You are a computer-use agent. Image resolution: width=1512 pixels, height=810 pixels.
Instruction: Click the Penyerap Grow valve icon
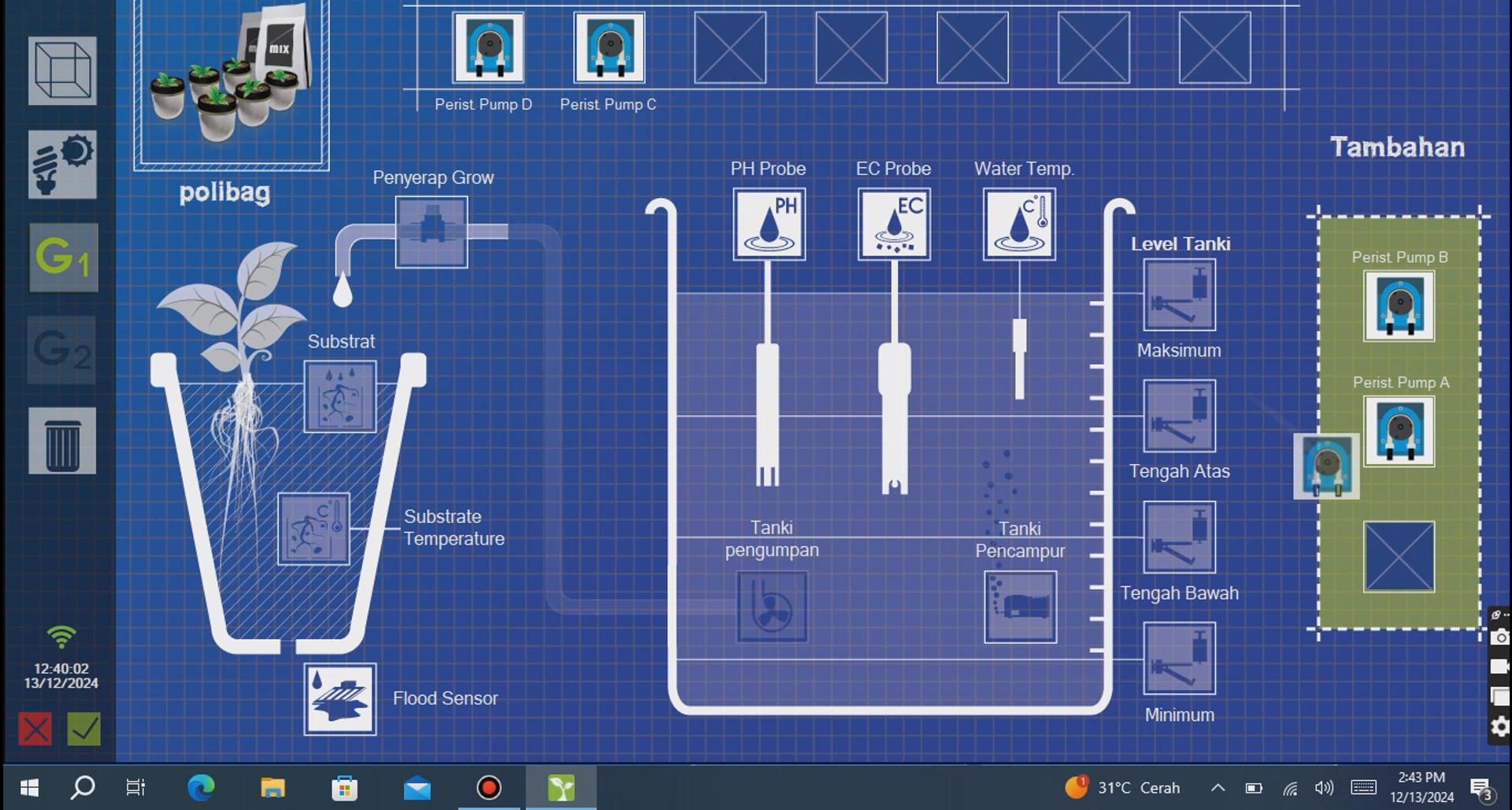[x=431, y=232]
